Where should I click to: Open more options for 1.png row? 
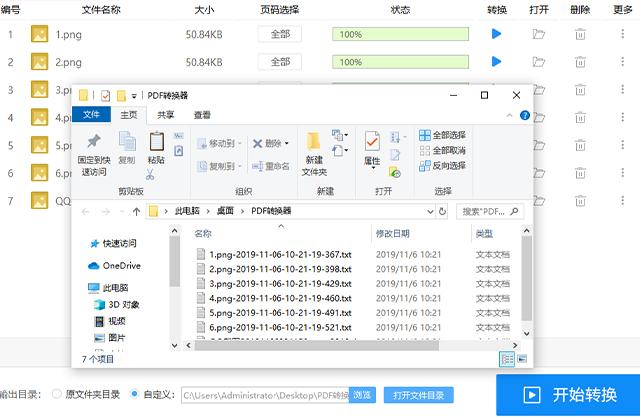point(622,34)
